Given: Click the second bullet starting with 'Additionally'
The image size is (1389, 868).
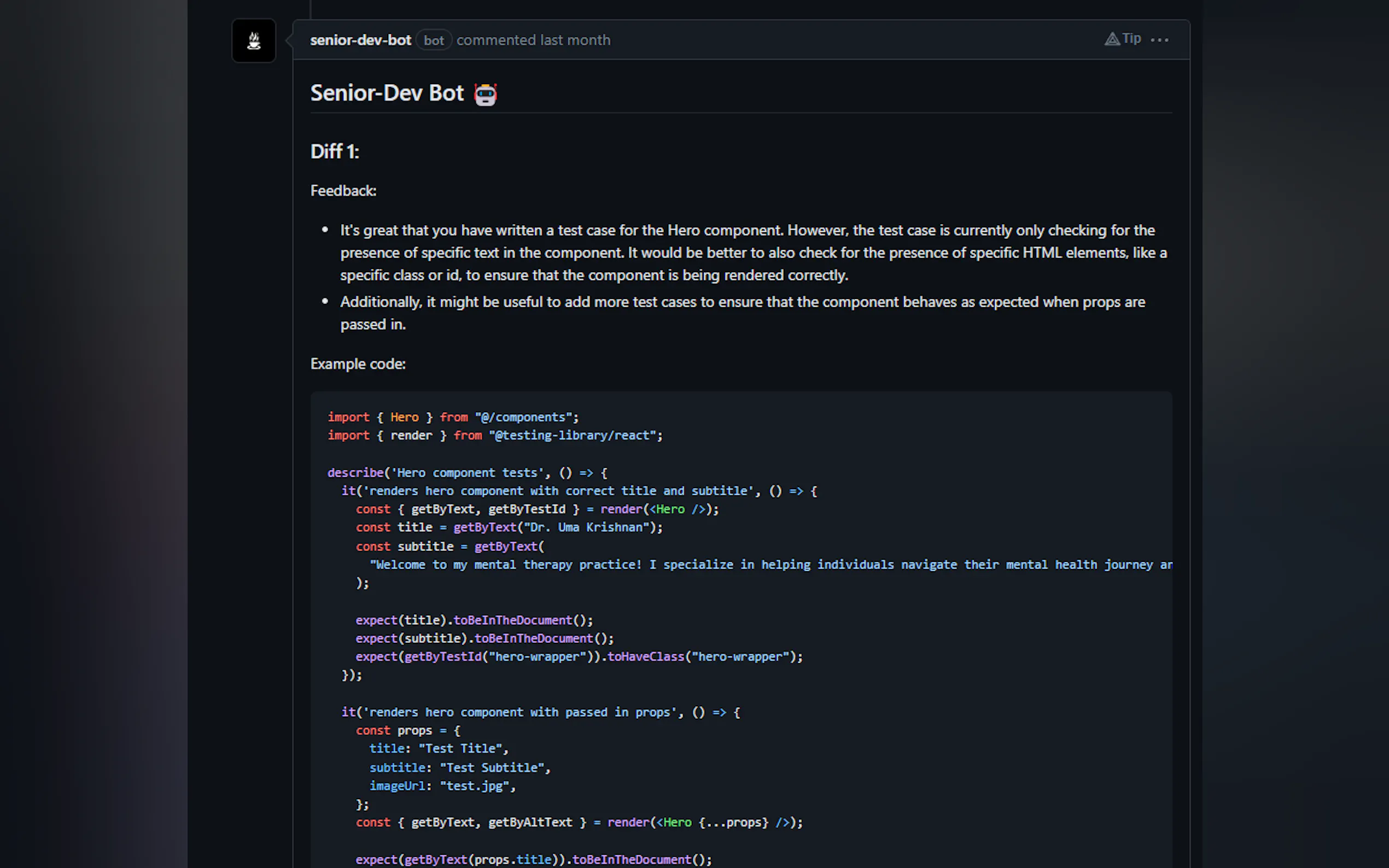Looking at the screenshot, I should pyautogui.click(x=742, y=302).
